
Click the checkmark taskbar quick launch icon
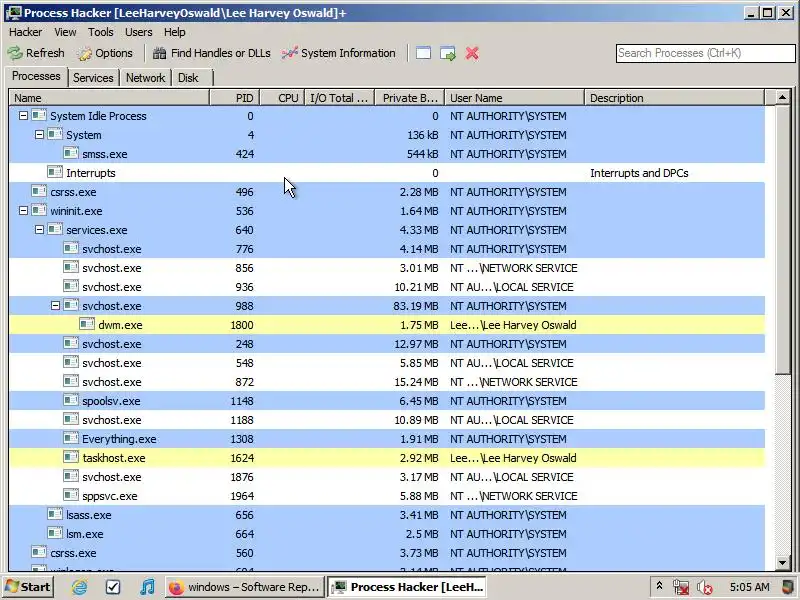coord(113,587)
